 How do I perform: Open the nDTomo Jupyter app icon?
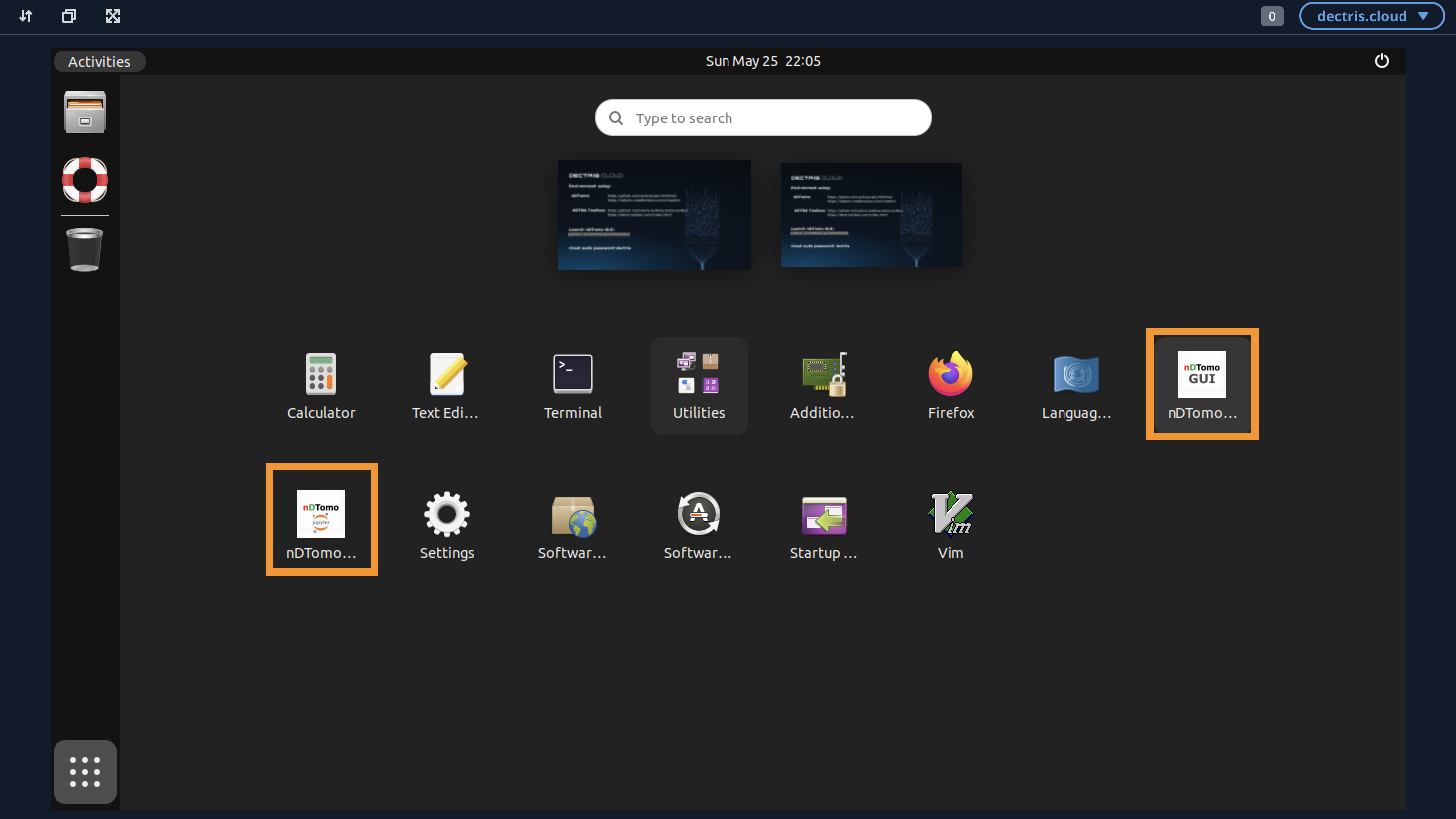pyautogui.click(x=321, y=514)
